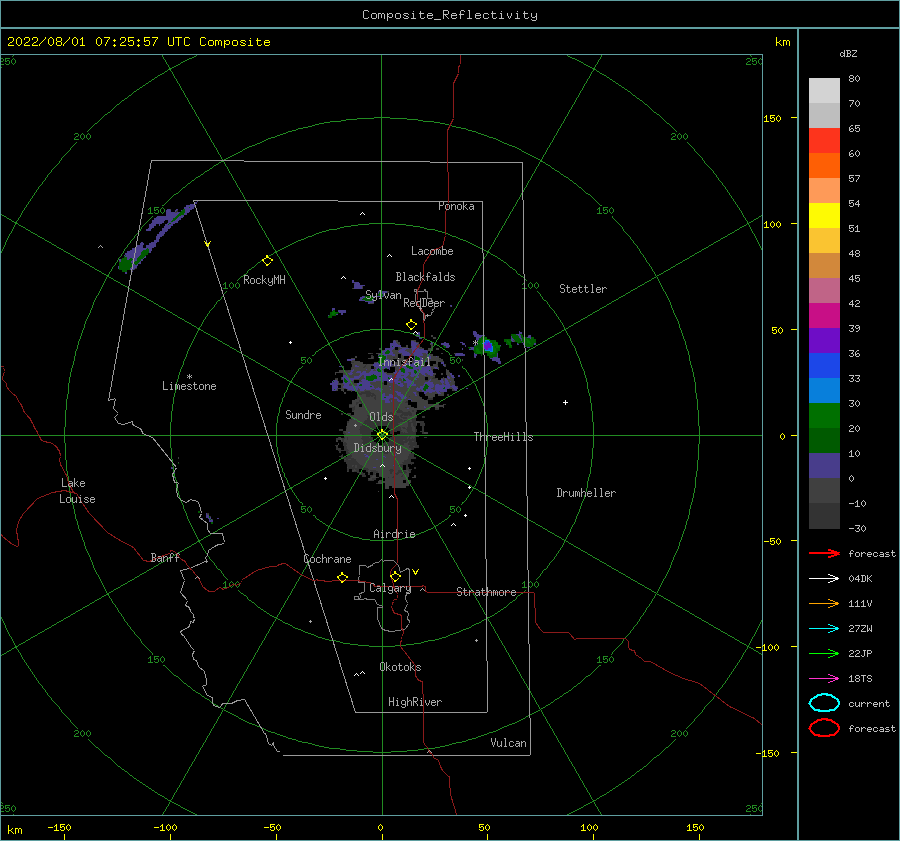The height and width of the screenshot is (841, 900).
Task: Click the Airdrie label
Action: 394,534
